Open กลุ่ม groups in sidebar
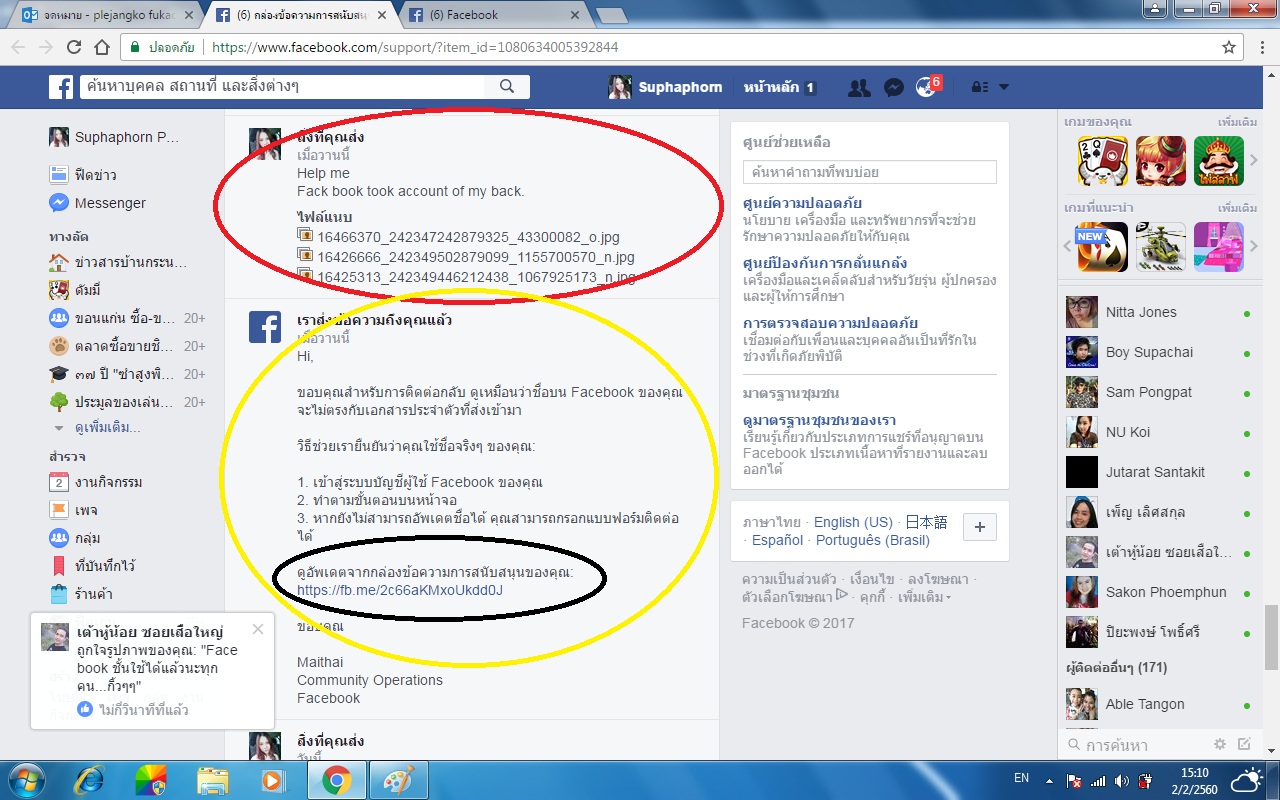 (75, 538)
